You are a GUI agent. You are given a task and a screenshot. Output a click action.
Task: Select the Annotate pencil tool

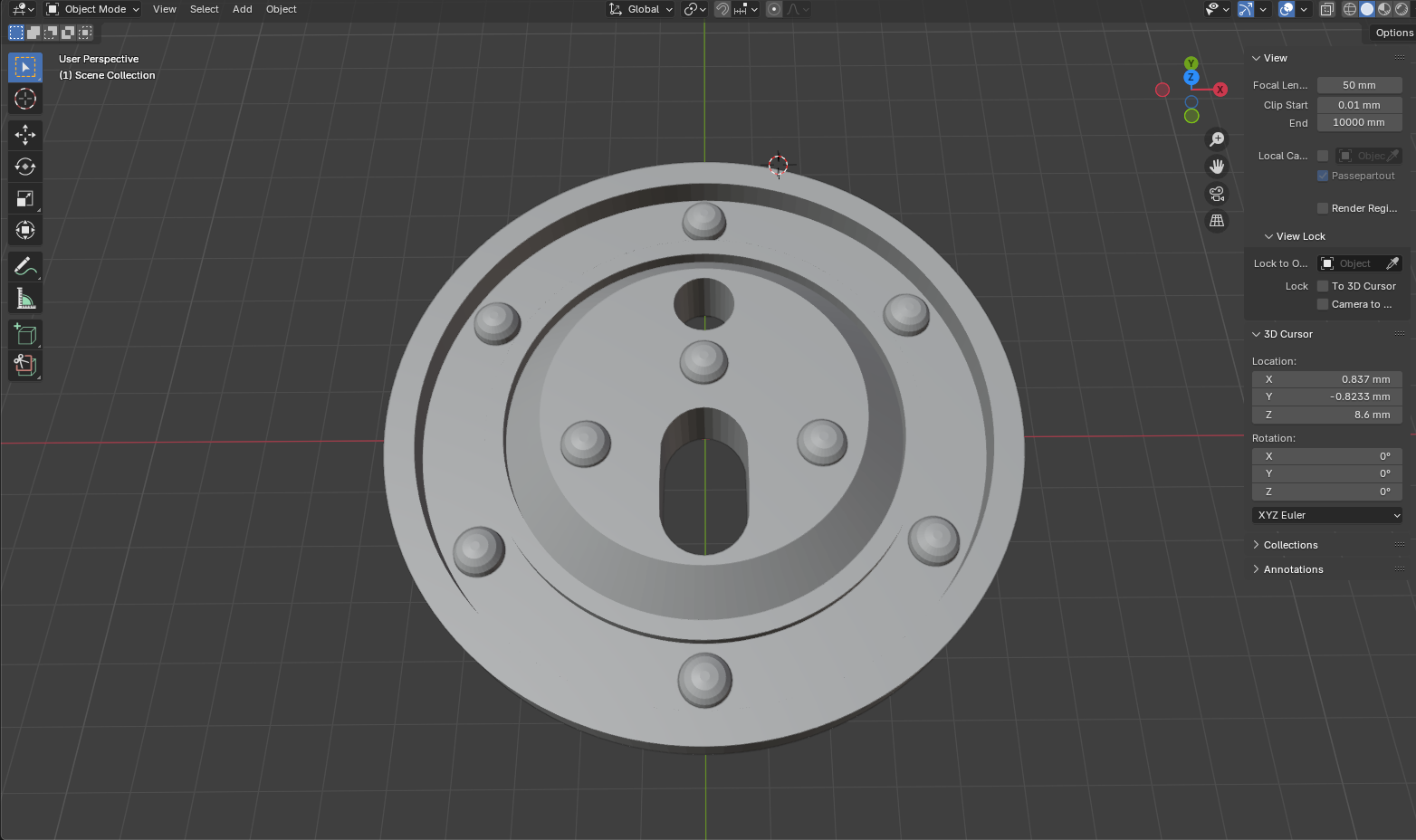[25, 266]
